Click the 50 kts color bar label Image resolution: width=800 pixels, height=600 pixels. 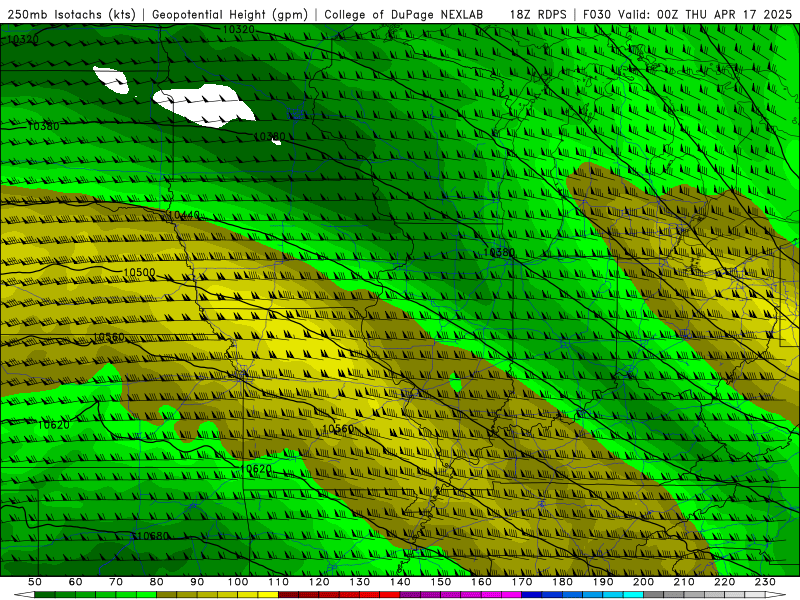[34, 582]
